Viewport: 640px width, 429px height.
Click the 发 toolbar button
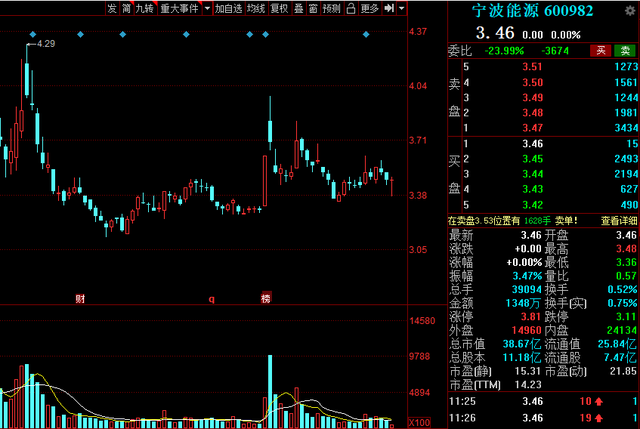[x=112, y=8]
